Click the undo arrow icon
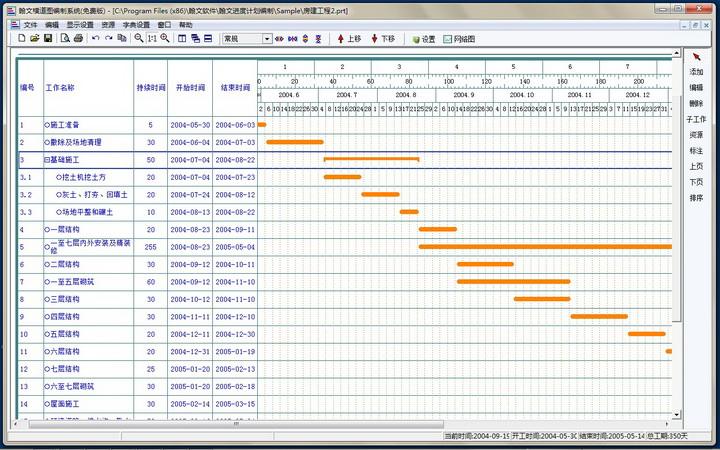720x450 pixels. (96, 39)
